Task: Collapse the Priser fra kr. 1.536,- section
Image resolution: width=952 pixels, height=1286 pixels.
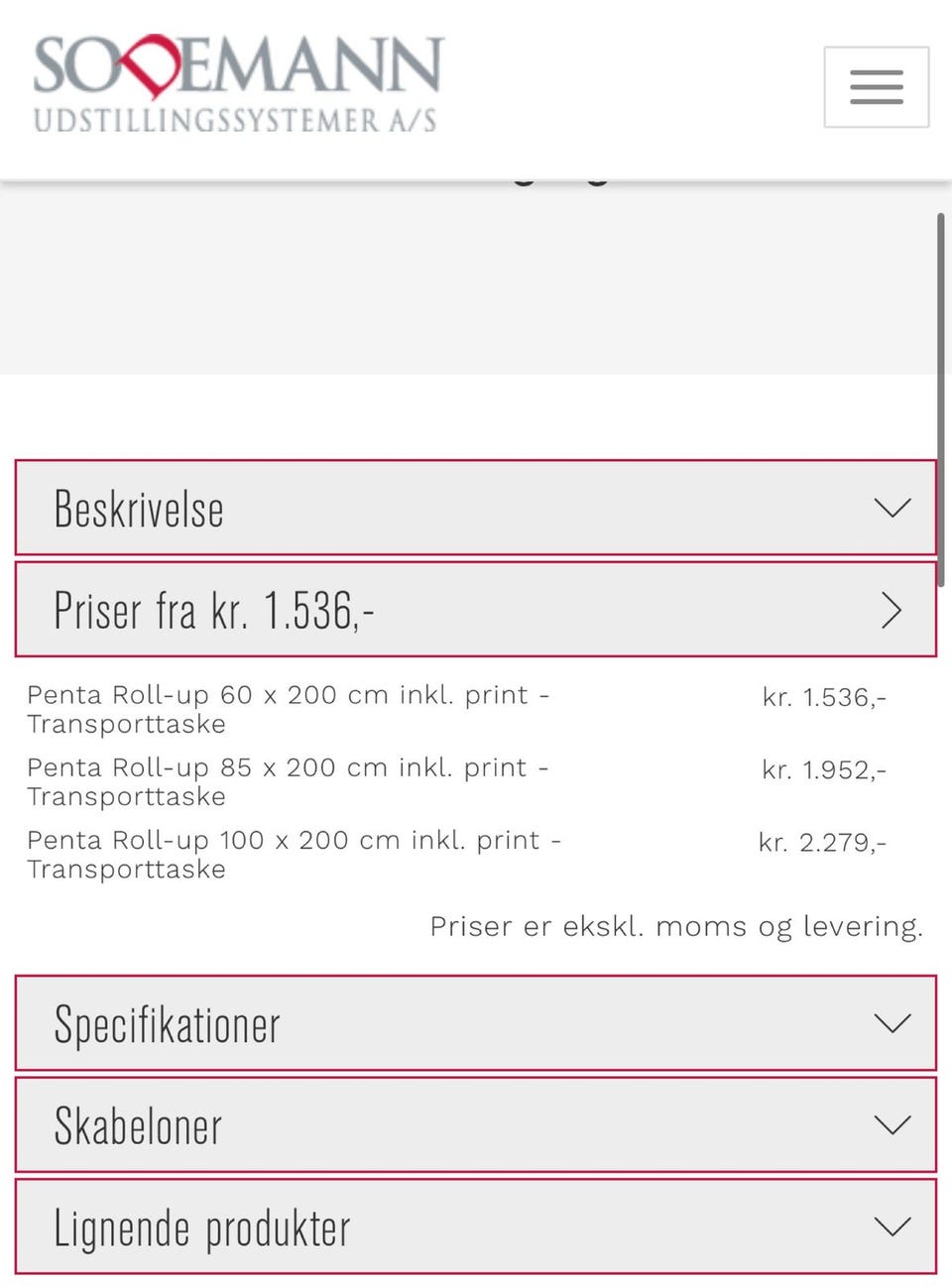Action: 214,611
